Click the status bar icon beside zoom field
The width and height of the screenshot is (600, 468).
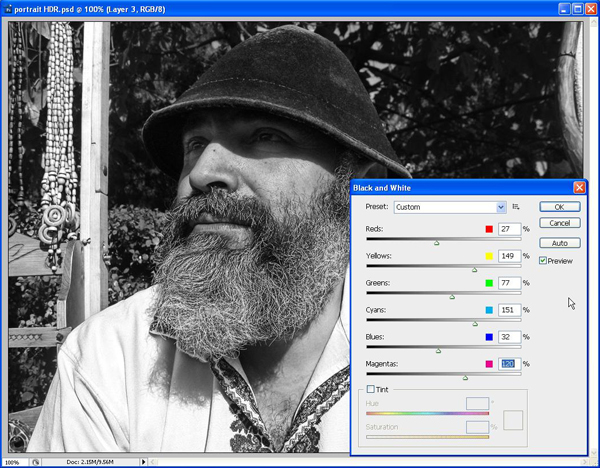pyautogui.click(x=36, y=462)
